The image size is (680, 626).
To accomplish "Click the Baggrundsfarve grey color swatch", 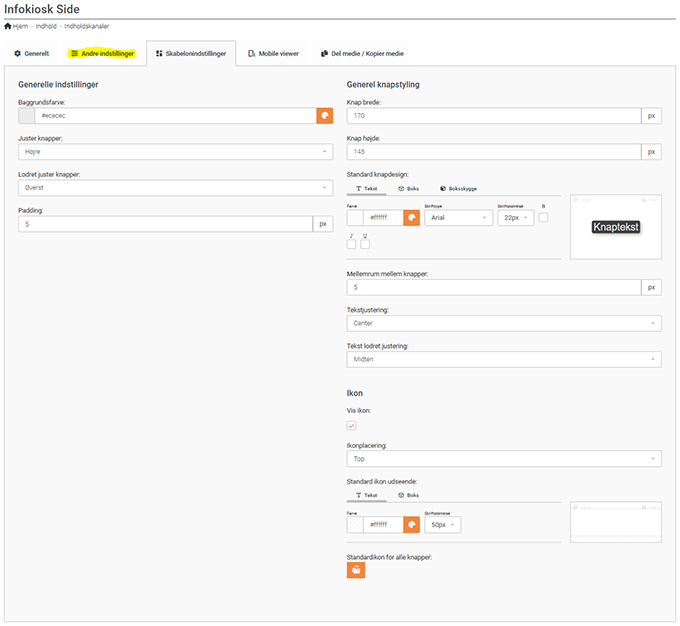I will tap(27, 116).
